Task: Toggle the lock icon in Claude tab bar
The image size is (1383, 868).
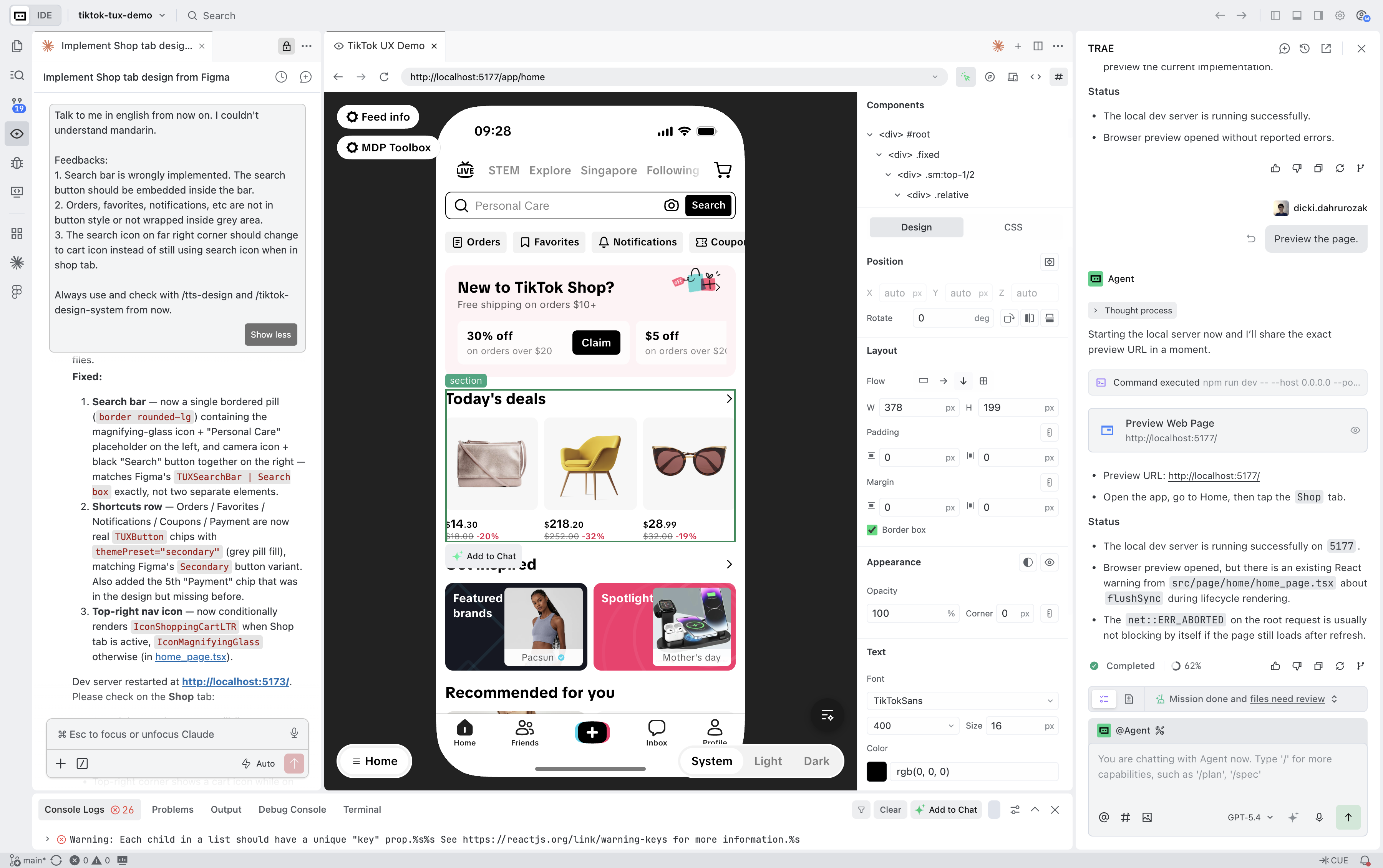Action: pyautogui.click(x=287, y=46)
